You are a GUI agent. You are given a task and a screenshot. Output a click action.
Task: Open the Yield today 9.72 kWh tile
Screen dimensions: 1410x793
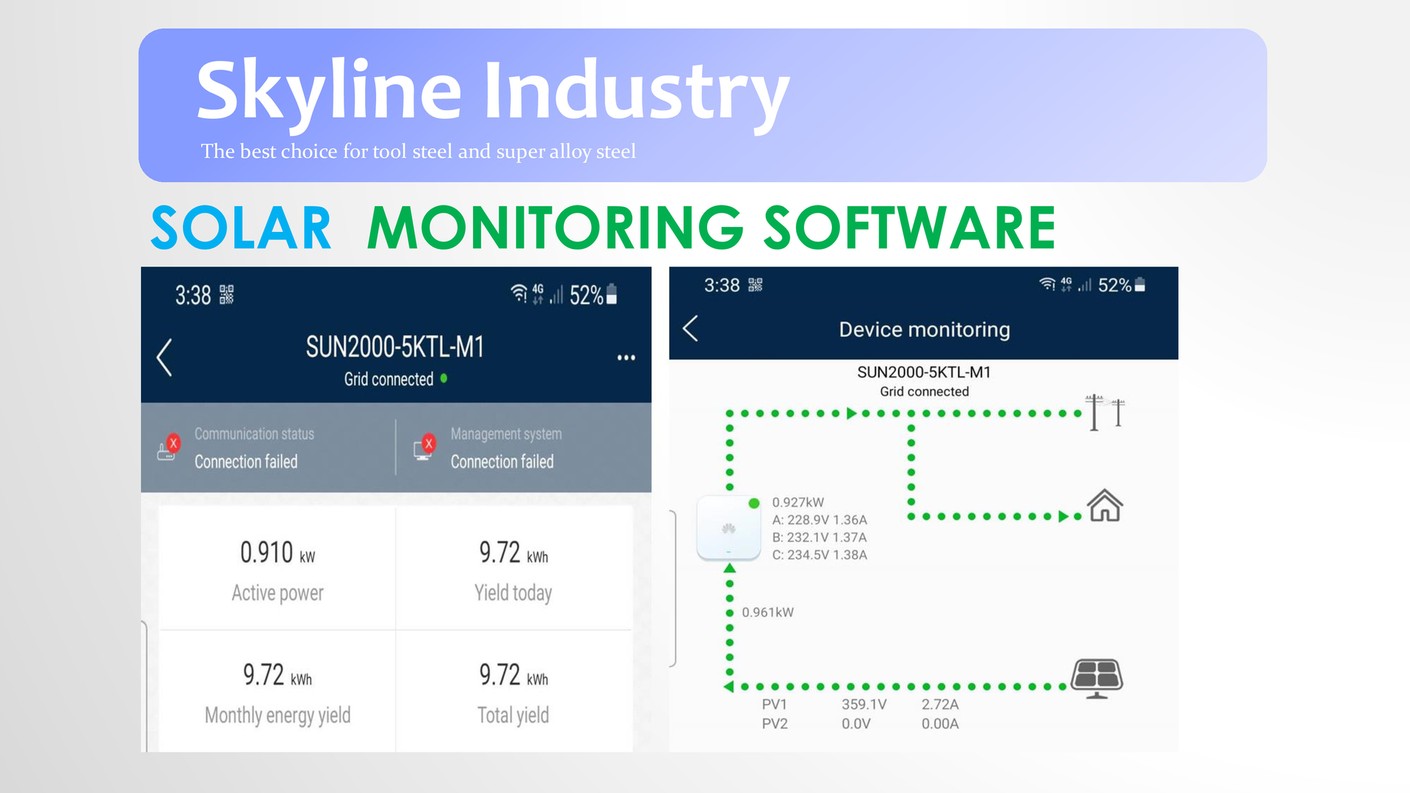click(x=514, y=568)
